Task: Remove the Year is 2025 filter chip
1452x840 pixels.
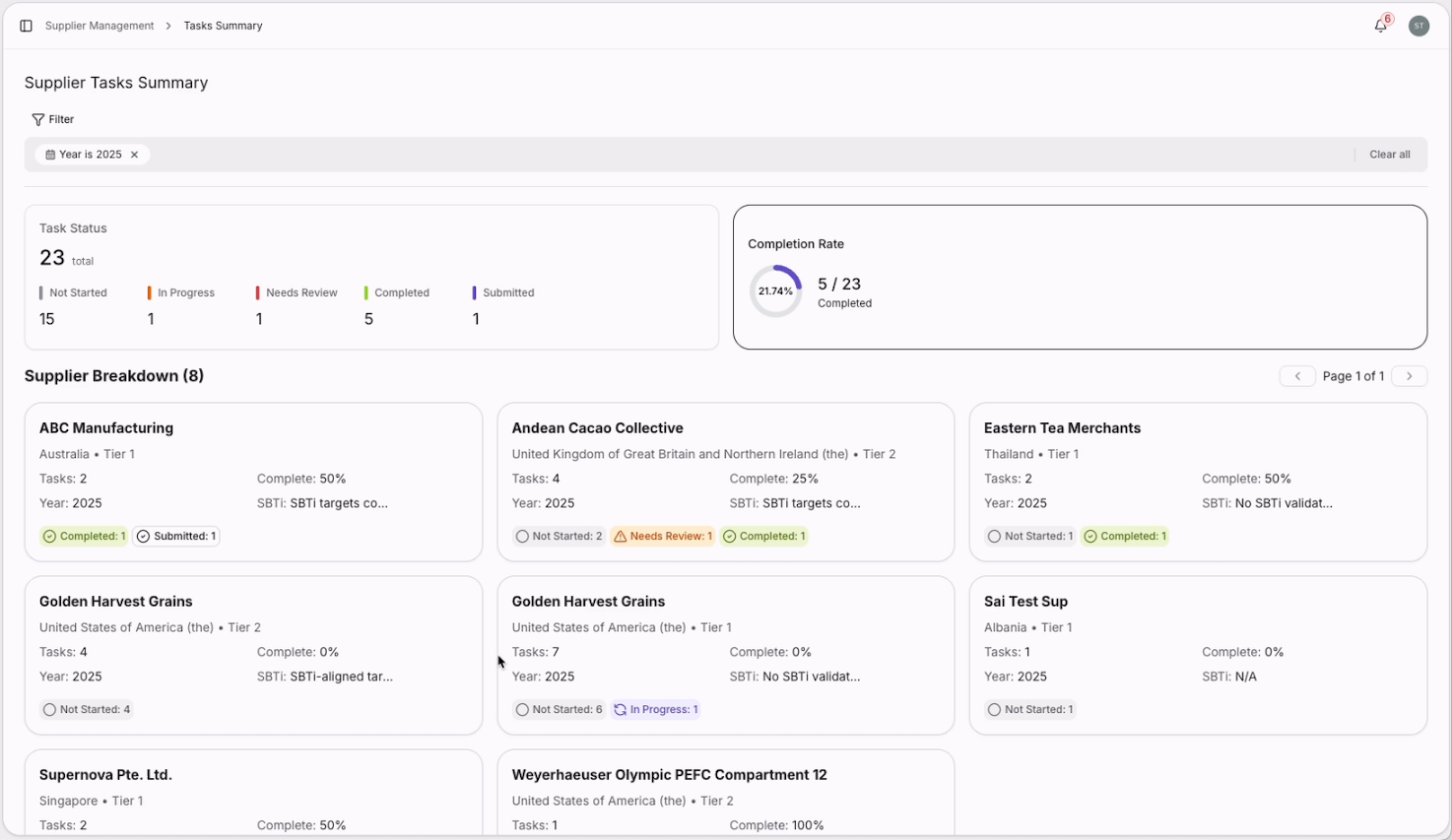Action: point(135,155)
